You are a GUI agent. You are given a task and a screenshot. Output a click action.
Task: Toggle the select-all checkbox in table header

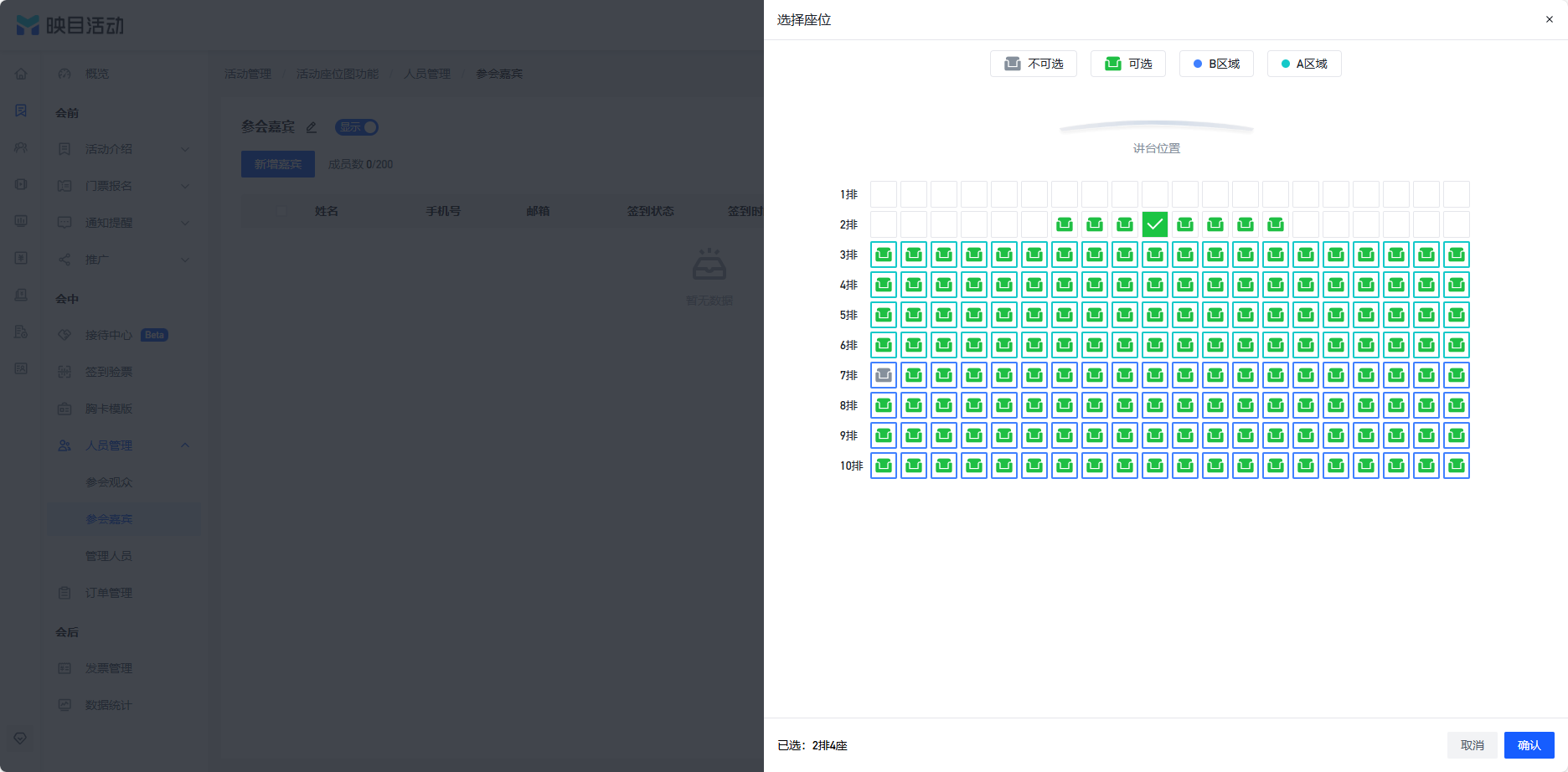pos(281,211)
